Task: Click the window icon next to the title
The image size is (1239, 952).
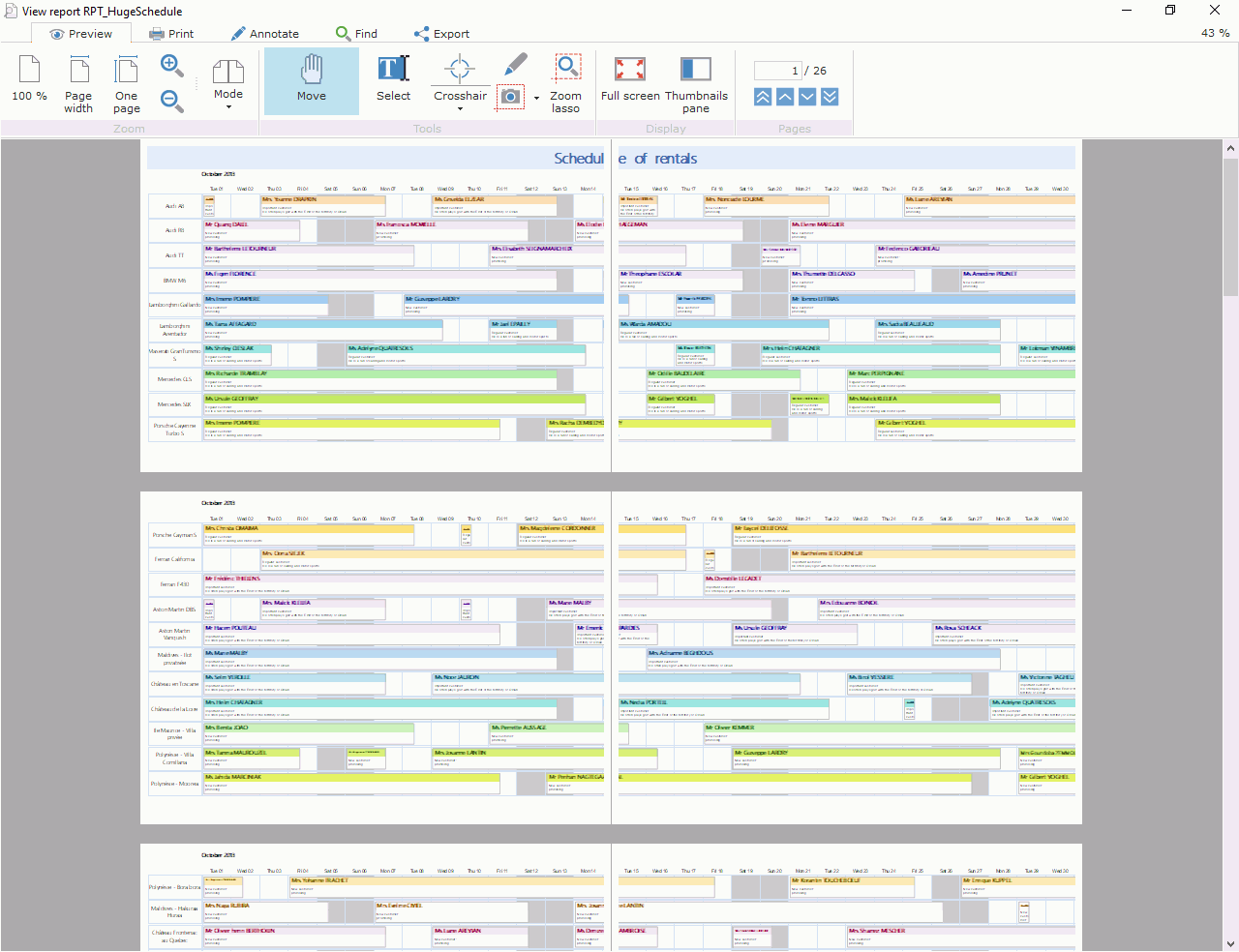Action: 11,11
